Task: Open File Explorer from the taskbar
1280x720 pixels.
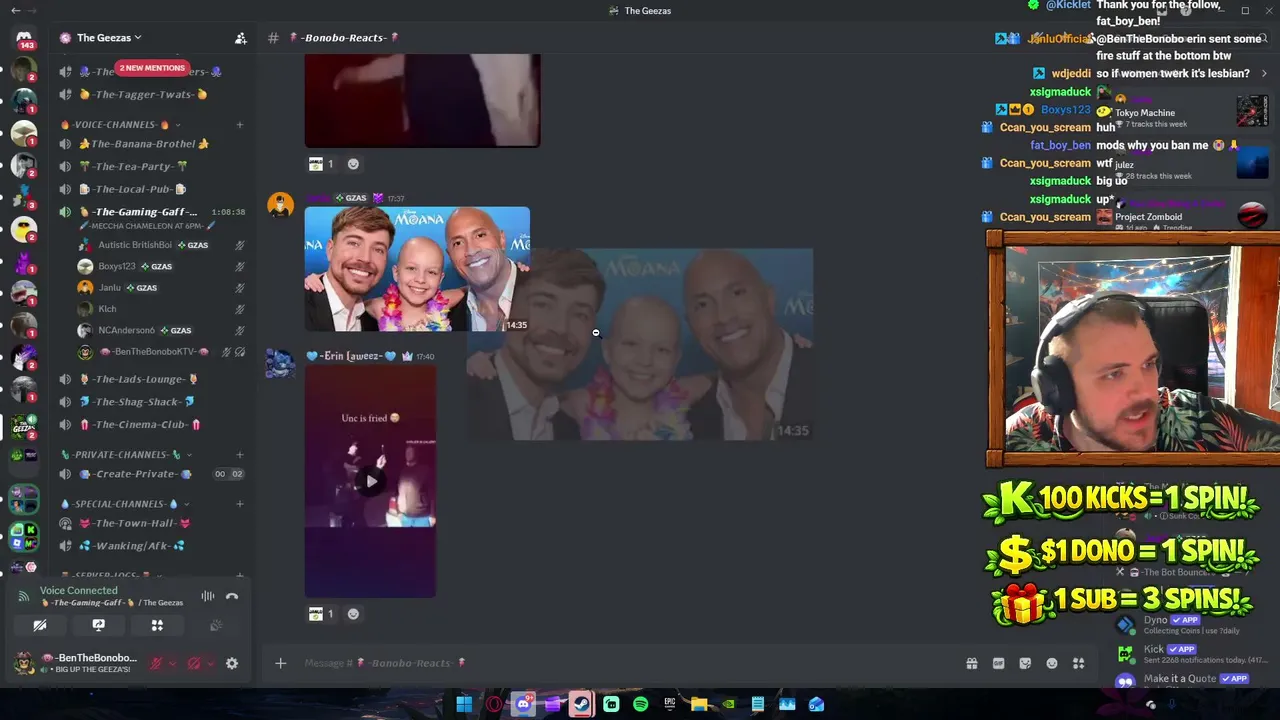Action: click(699, 705)
